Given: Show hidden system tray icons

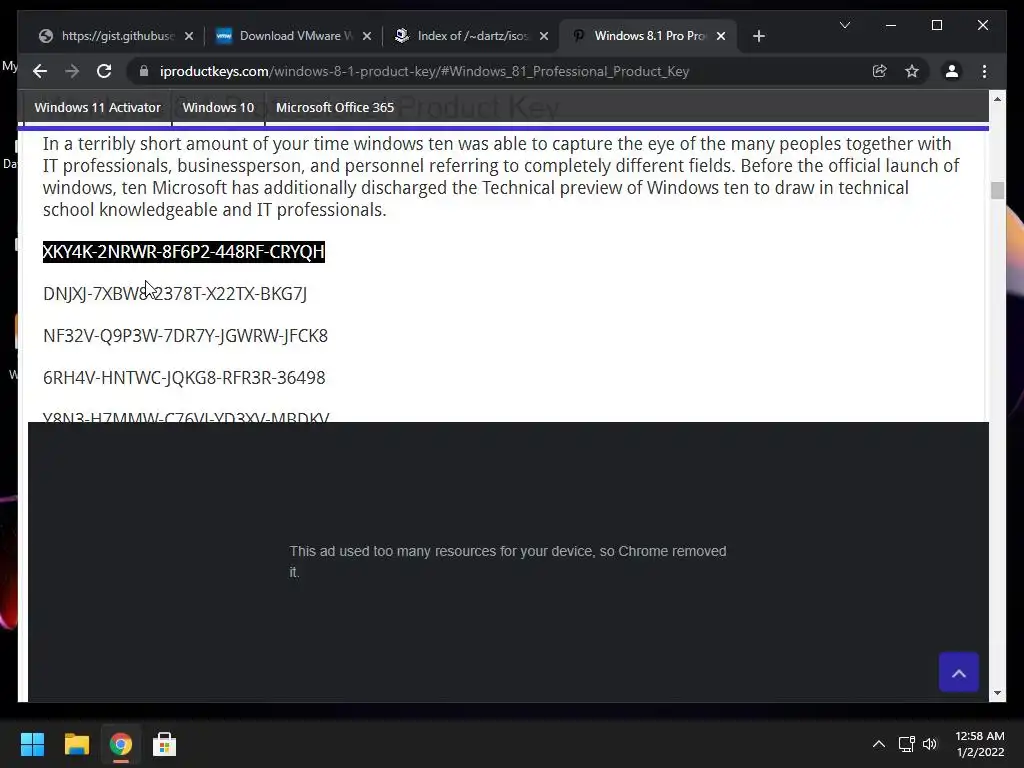Looking at the screenshot, I should point(879,744).
